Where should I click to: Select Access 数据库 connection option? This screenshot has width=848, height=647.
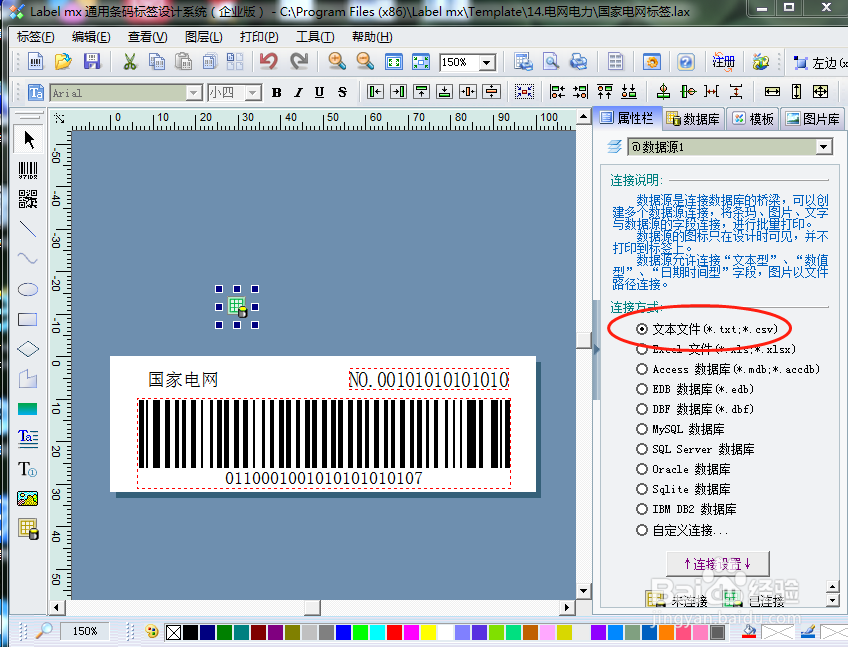coord(728,369)
